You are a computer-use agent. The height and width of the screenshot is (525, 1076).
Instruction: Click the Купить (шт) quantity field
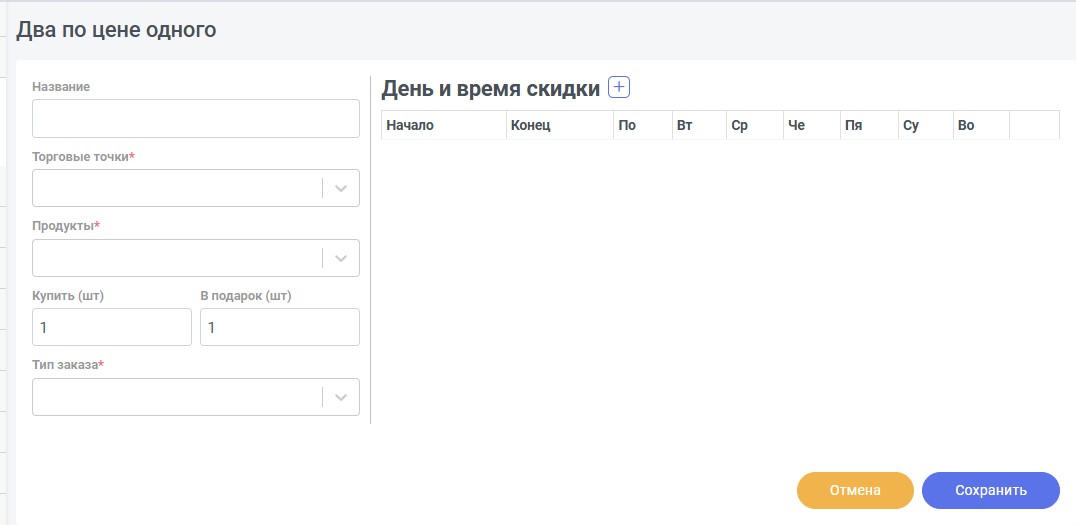point(112,327)
